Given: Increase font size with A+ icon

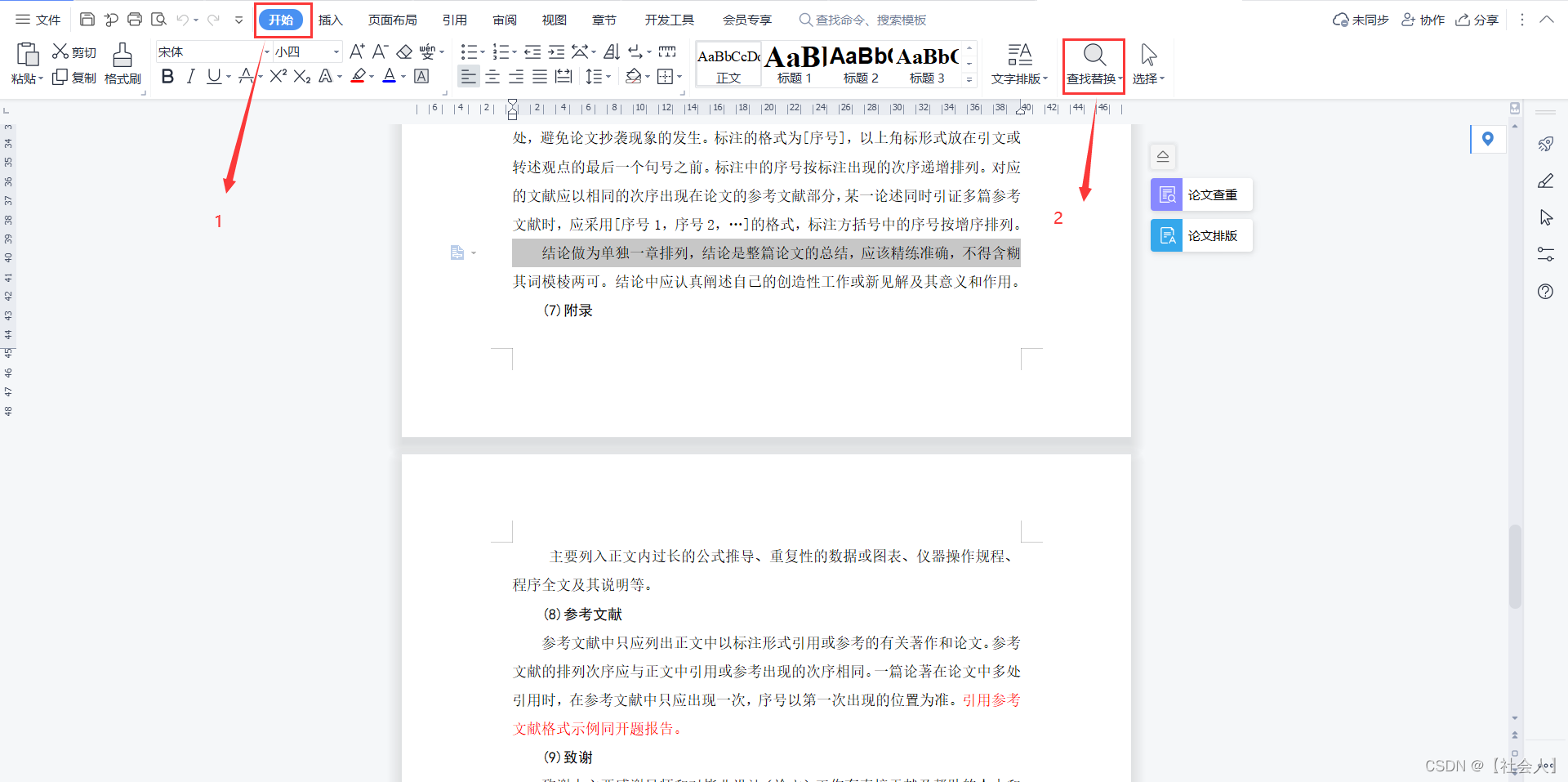Looking at the screenshot, I should click(357, 51).
